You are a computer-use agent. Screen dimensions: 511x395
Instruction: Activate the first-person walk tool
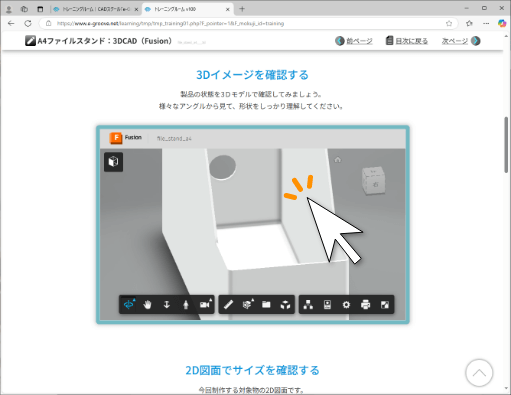(186, 304)
